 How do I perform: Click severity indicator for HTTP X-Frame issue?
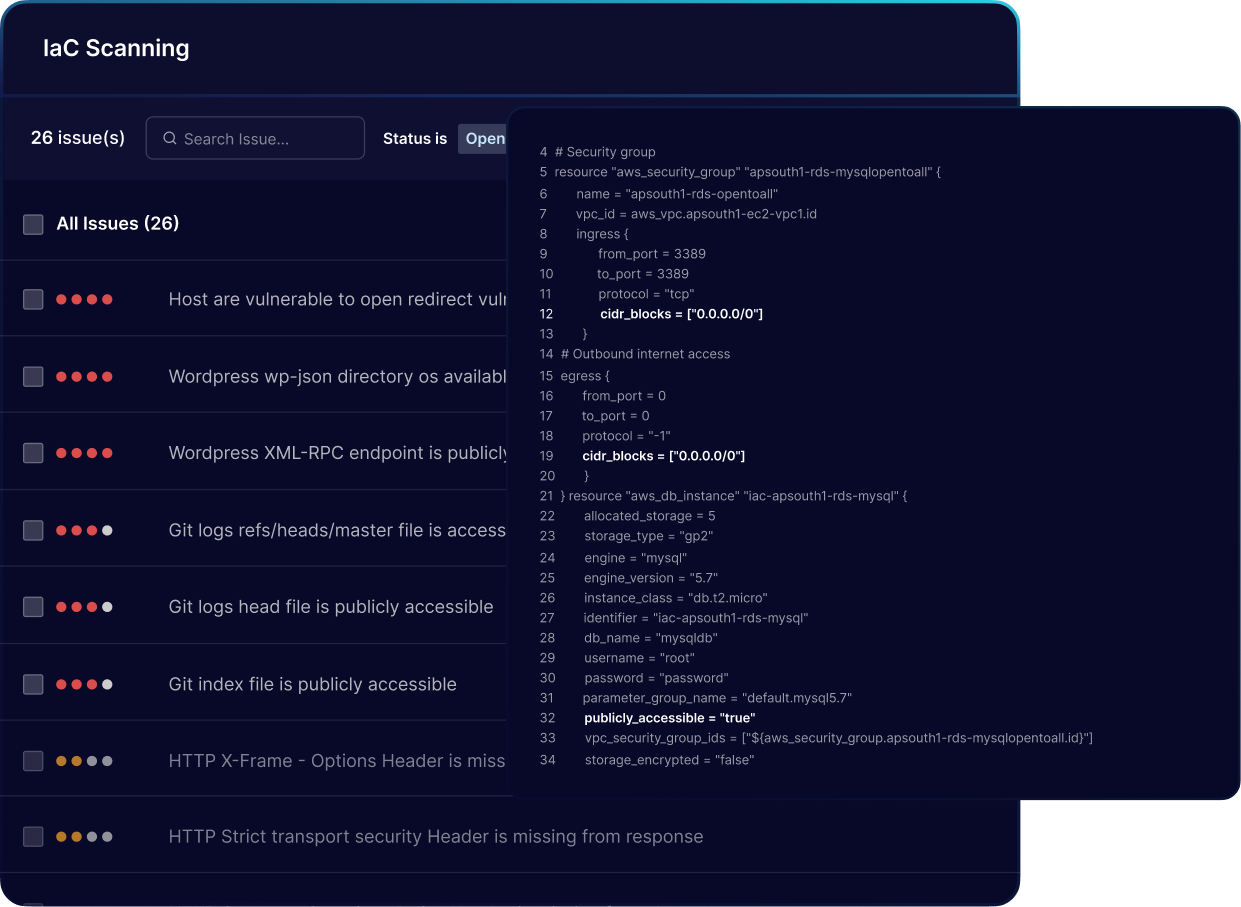(x=84, y=761)
